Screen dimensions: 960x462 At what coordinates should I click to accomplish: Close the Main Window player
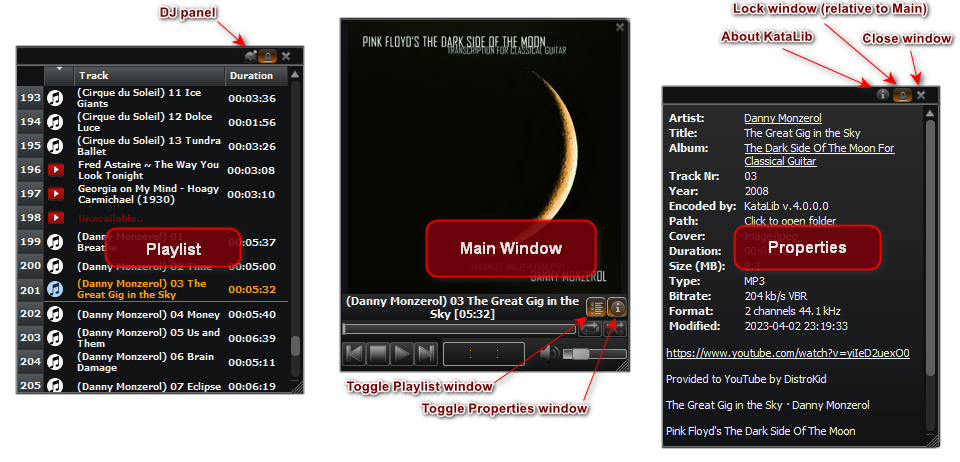[x=620, y=27]
